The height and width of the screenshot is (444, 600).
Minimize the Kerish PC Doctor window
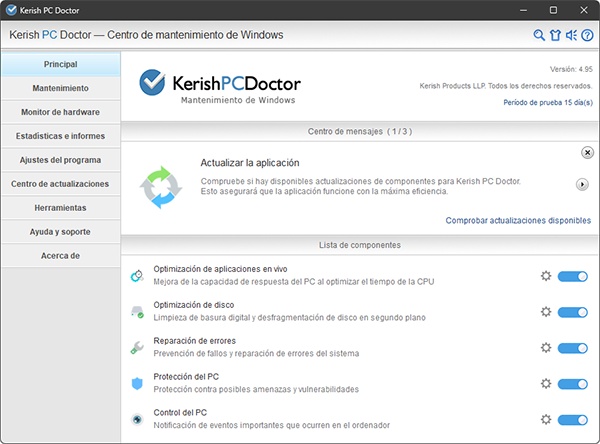point(523,10)
